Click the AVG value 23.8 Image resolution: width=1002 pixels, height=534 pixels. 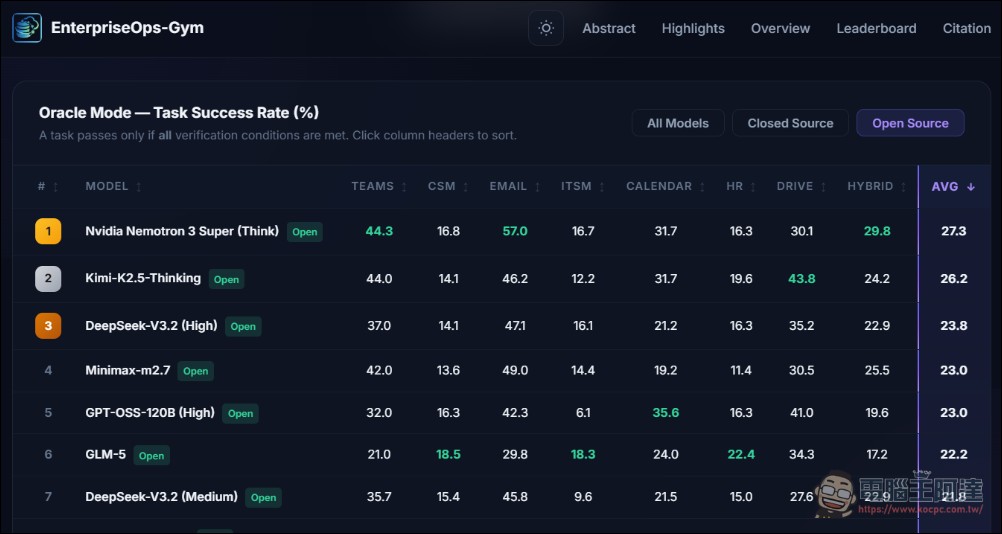(x=953, y=326)
